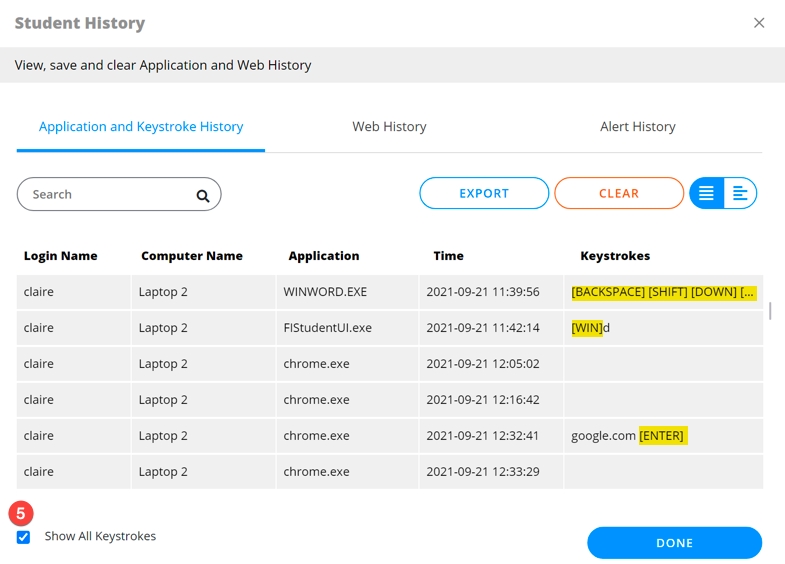Click the Done button
Image resolution: width=785 pixels, height=564 pixels.
pos(674,543)
